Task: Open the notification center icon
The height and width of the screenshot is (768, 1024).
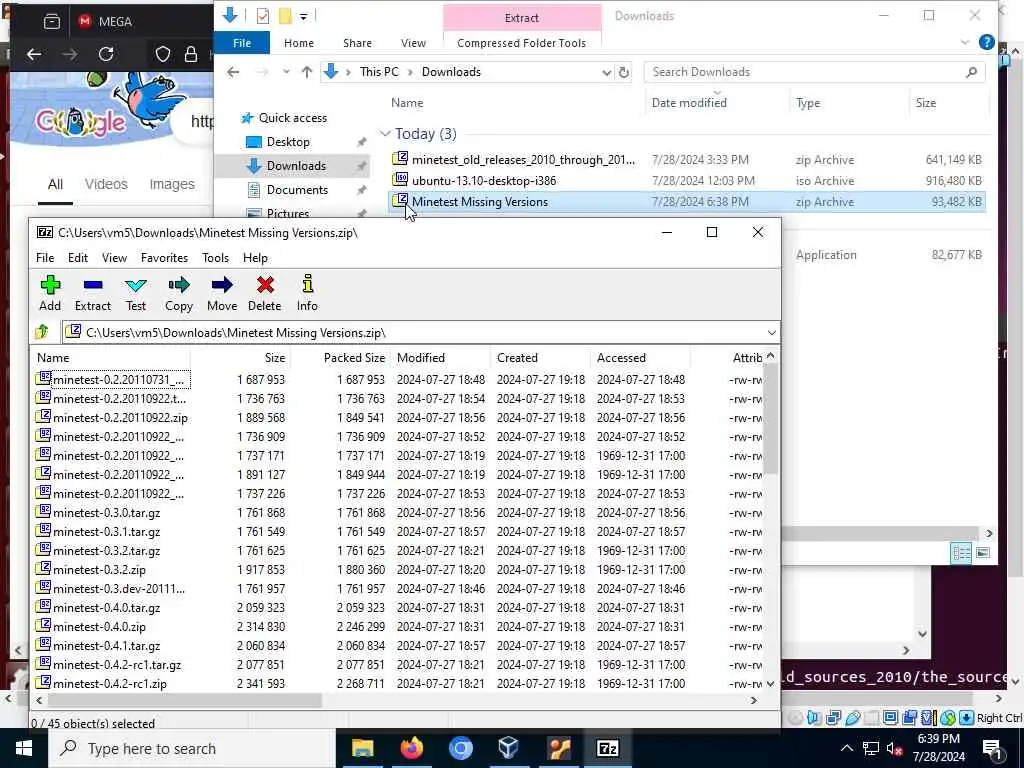Action: click(x=993, y=748)
